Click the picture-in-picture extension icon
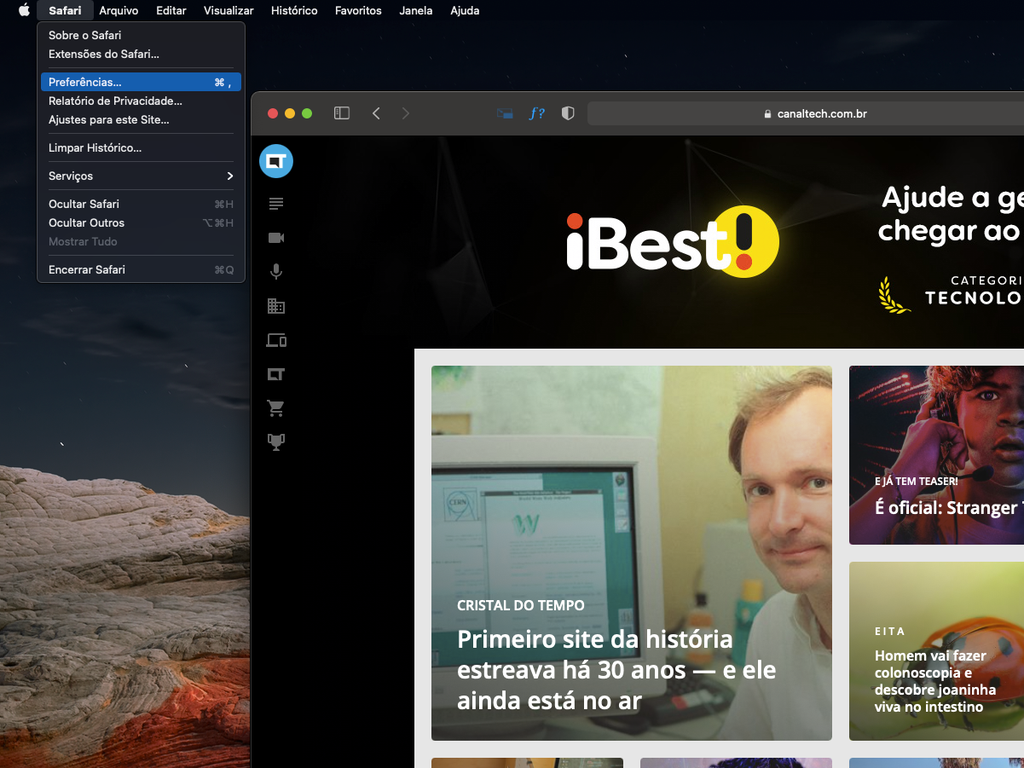 tap(505, 114)
